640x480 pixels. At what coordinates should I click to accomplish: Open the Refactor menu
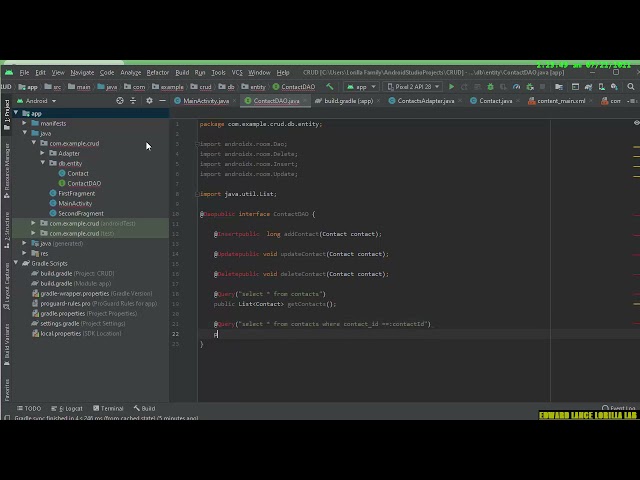pos(158,73)
